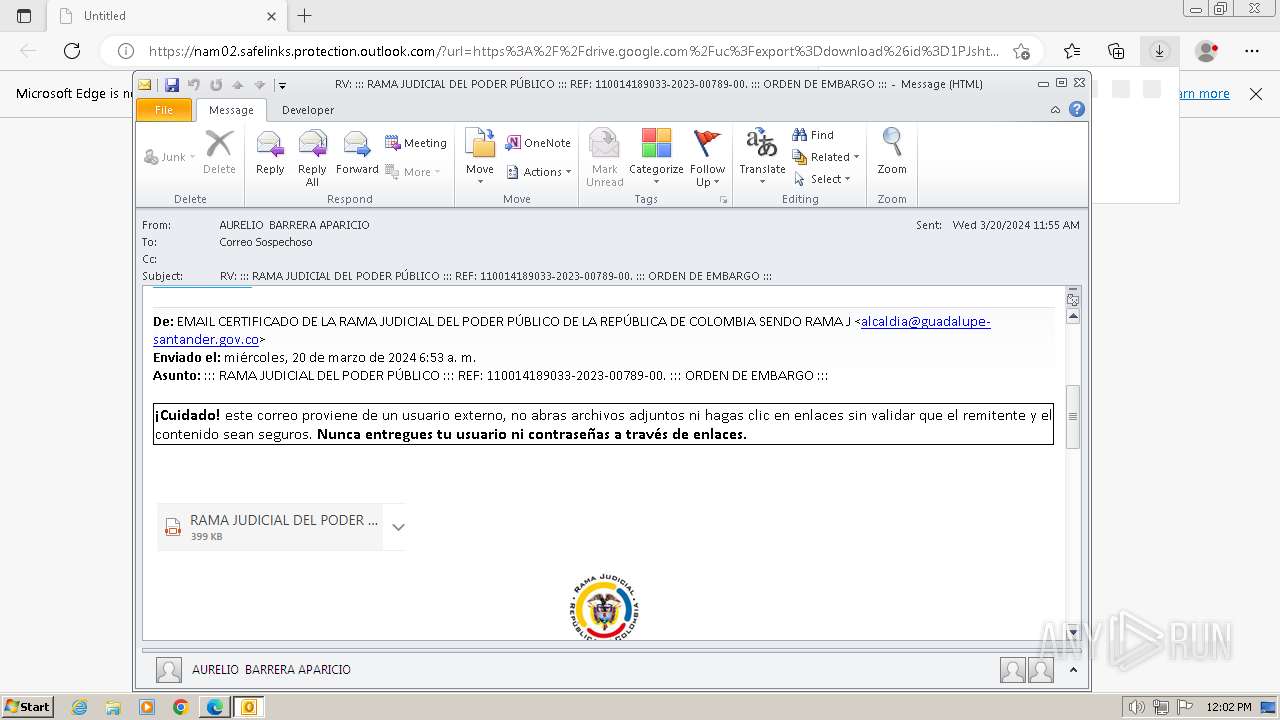Click Undo in the quick access toolbar

[194, 85]
